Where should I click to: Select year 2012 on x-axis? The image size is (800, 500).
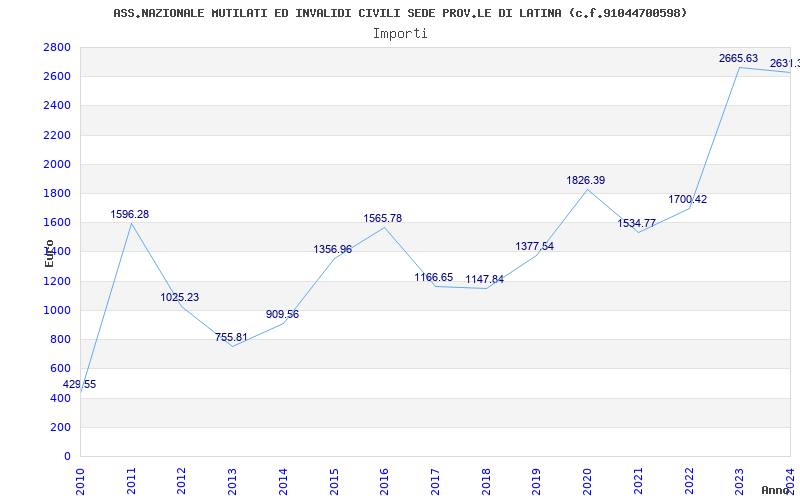[182, 481]
